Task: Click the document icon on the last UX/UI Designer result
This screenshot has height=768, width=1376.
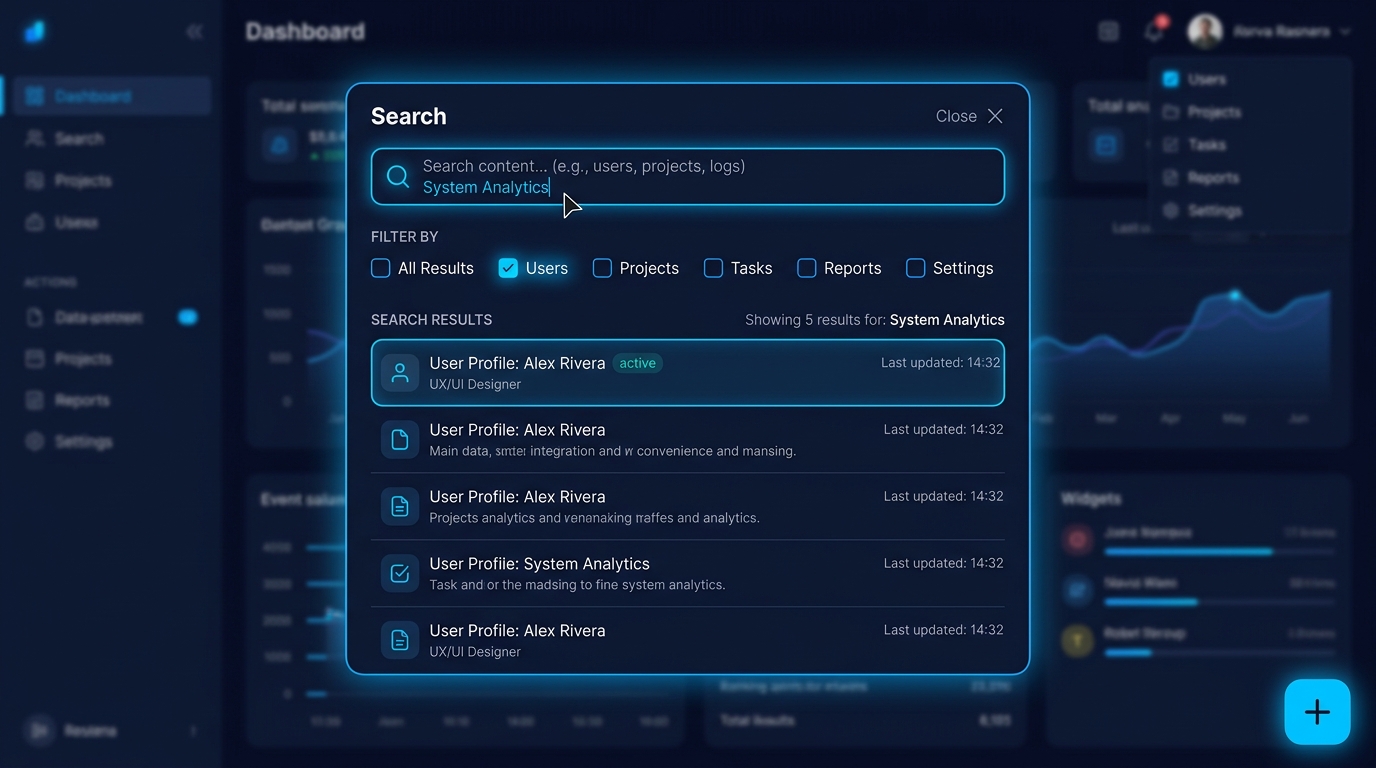Action: 400,640
